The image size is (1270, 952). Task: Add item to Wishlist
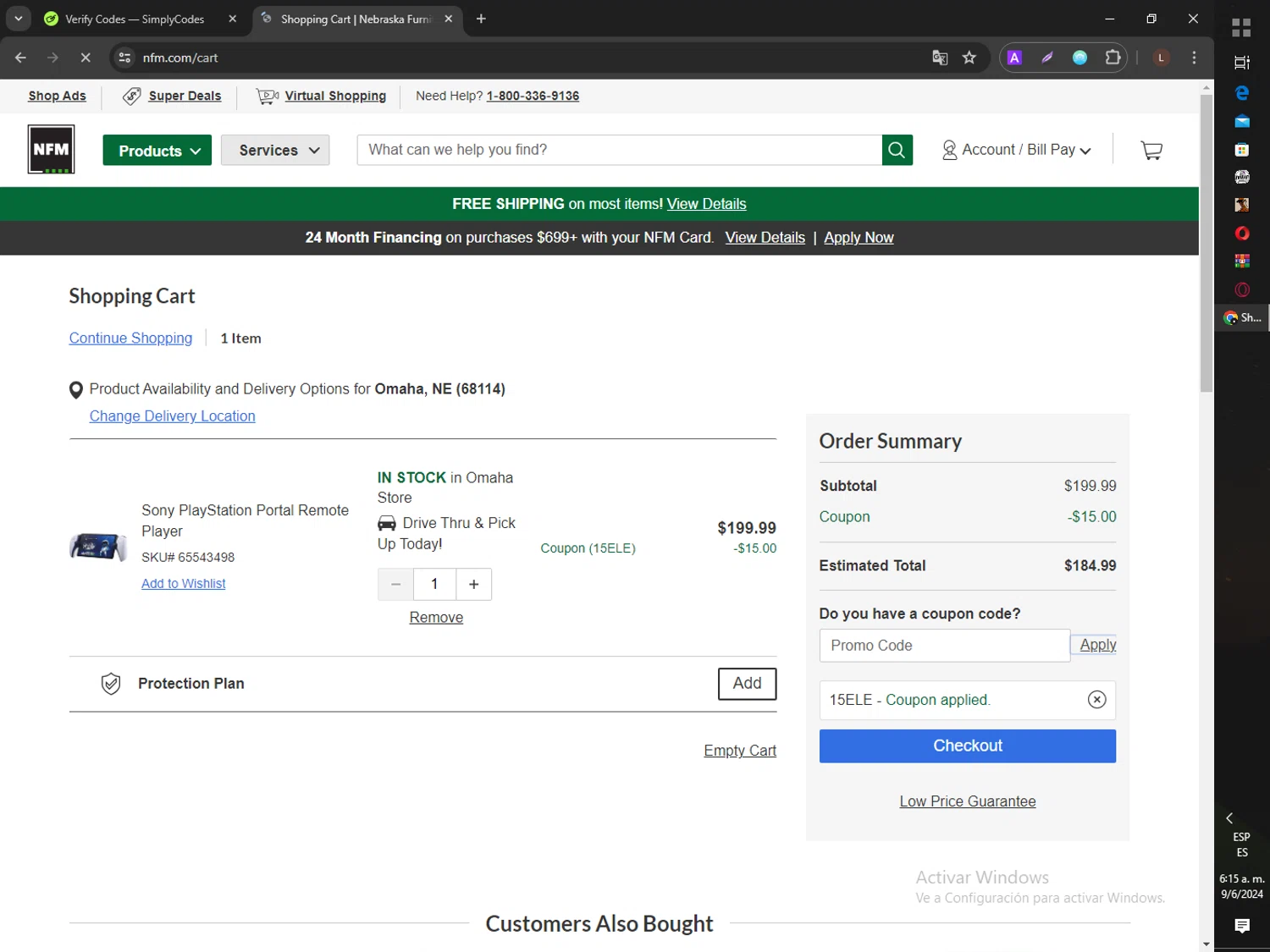183,584
